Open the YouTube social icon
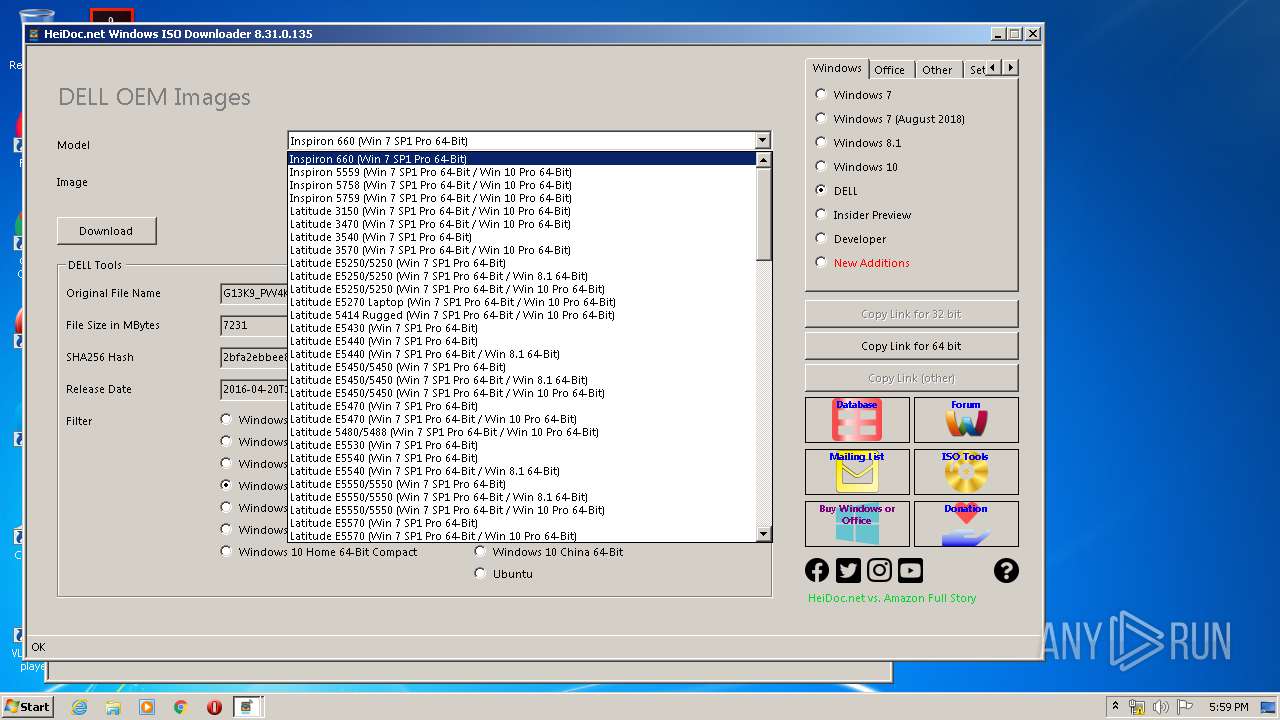1280x720 pixels. pyautogui.click(x=910, y=570)
